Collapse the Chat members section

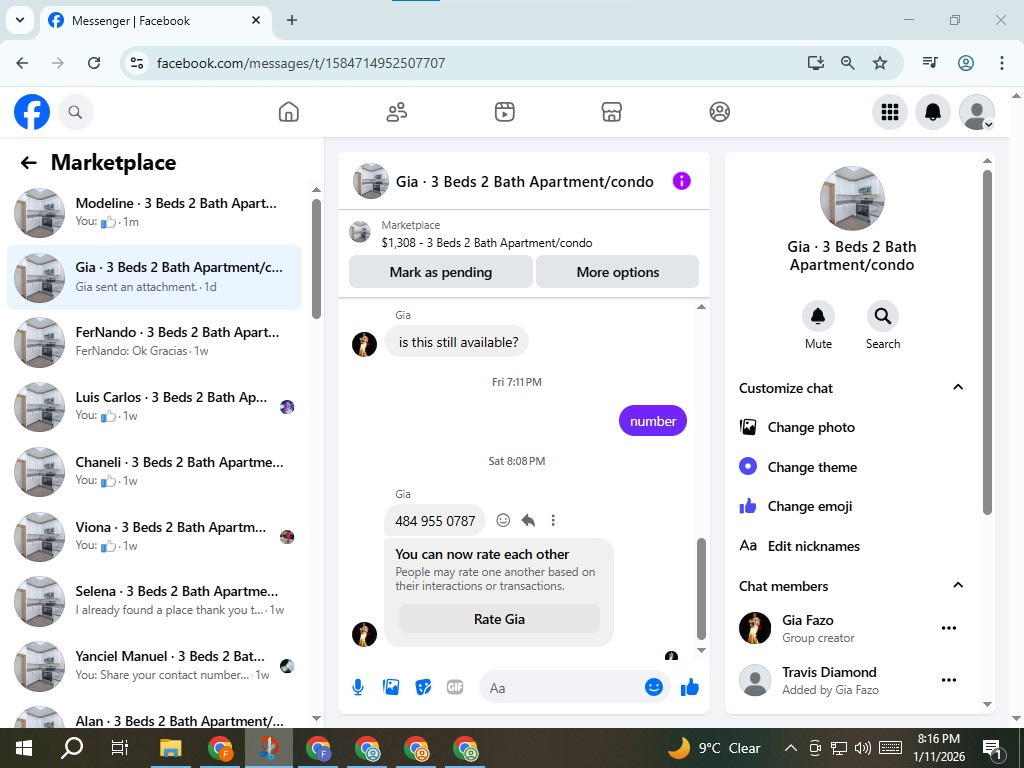point(957,585)
